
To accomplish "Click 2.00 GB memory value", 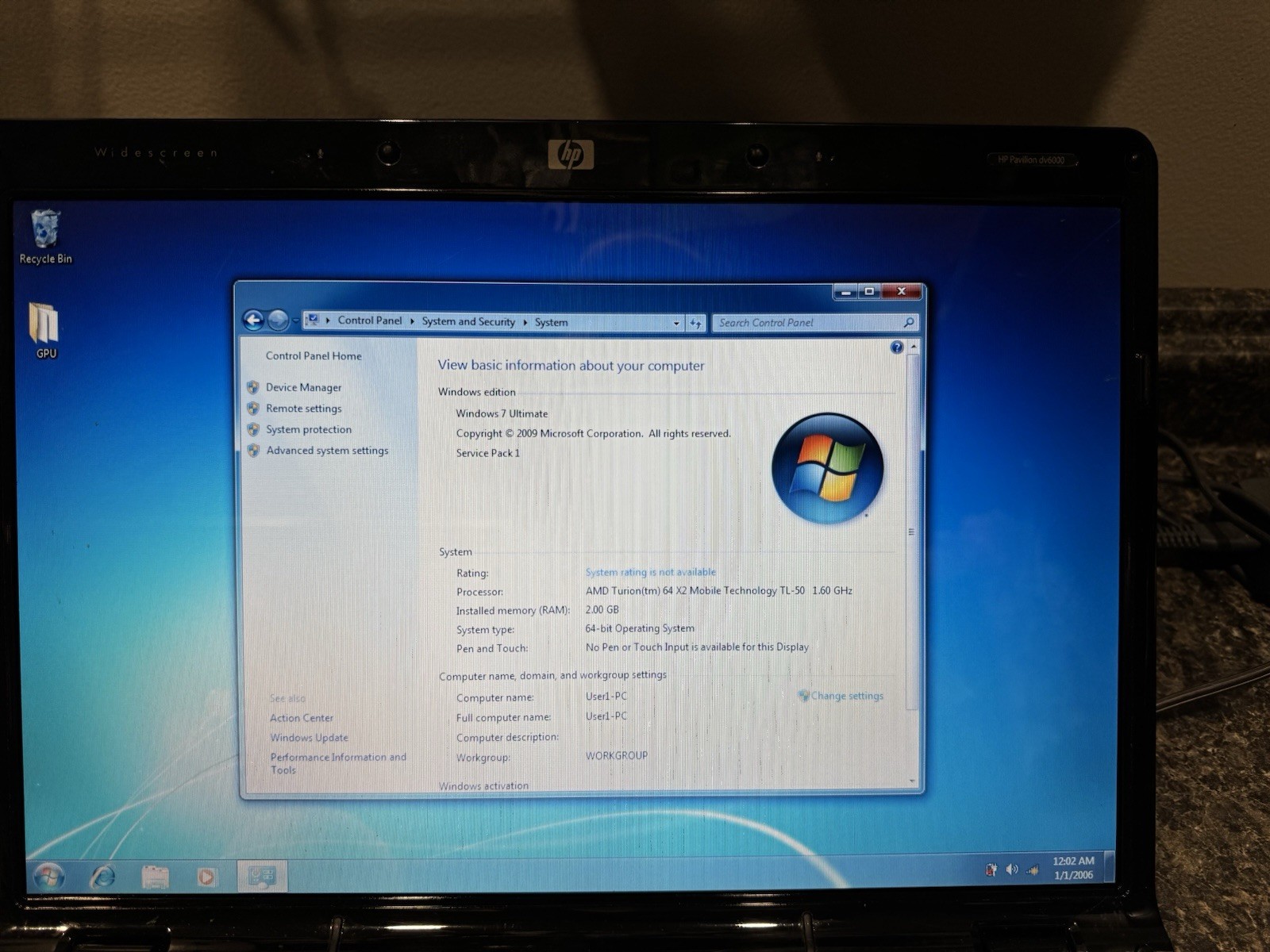I will [x=602, y=609].
